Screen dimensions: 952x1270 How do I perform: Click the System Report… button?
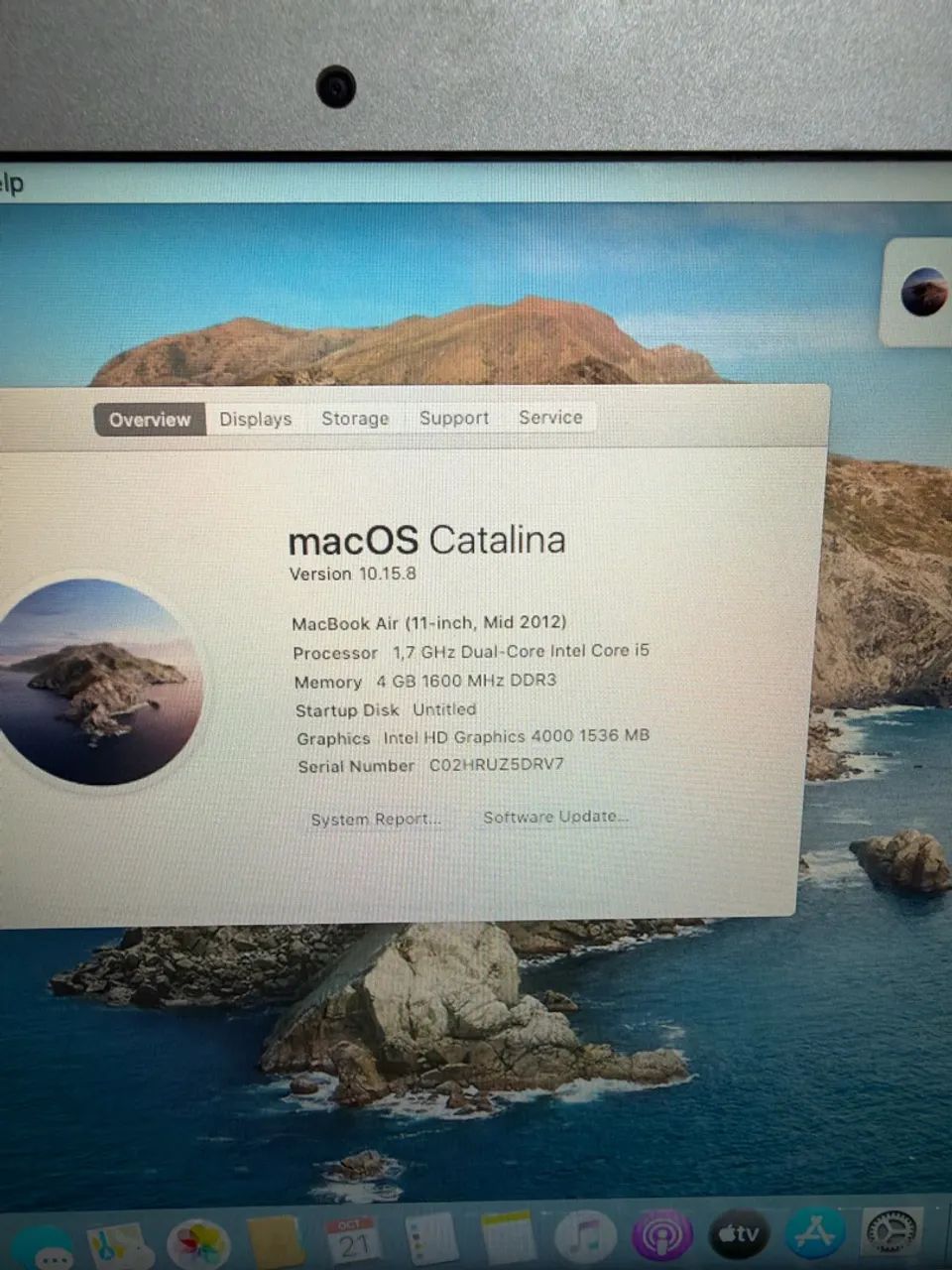tap(376, 820)
